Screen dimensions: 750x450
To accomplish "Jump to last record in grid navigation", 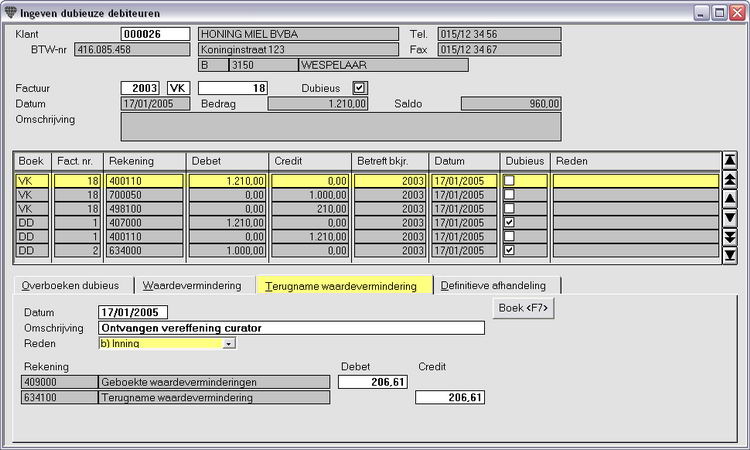I will click(x=729, y=255).
